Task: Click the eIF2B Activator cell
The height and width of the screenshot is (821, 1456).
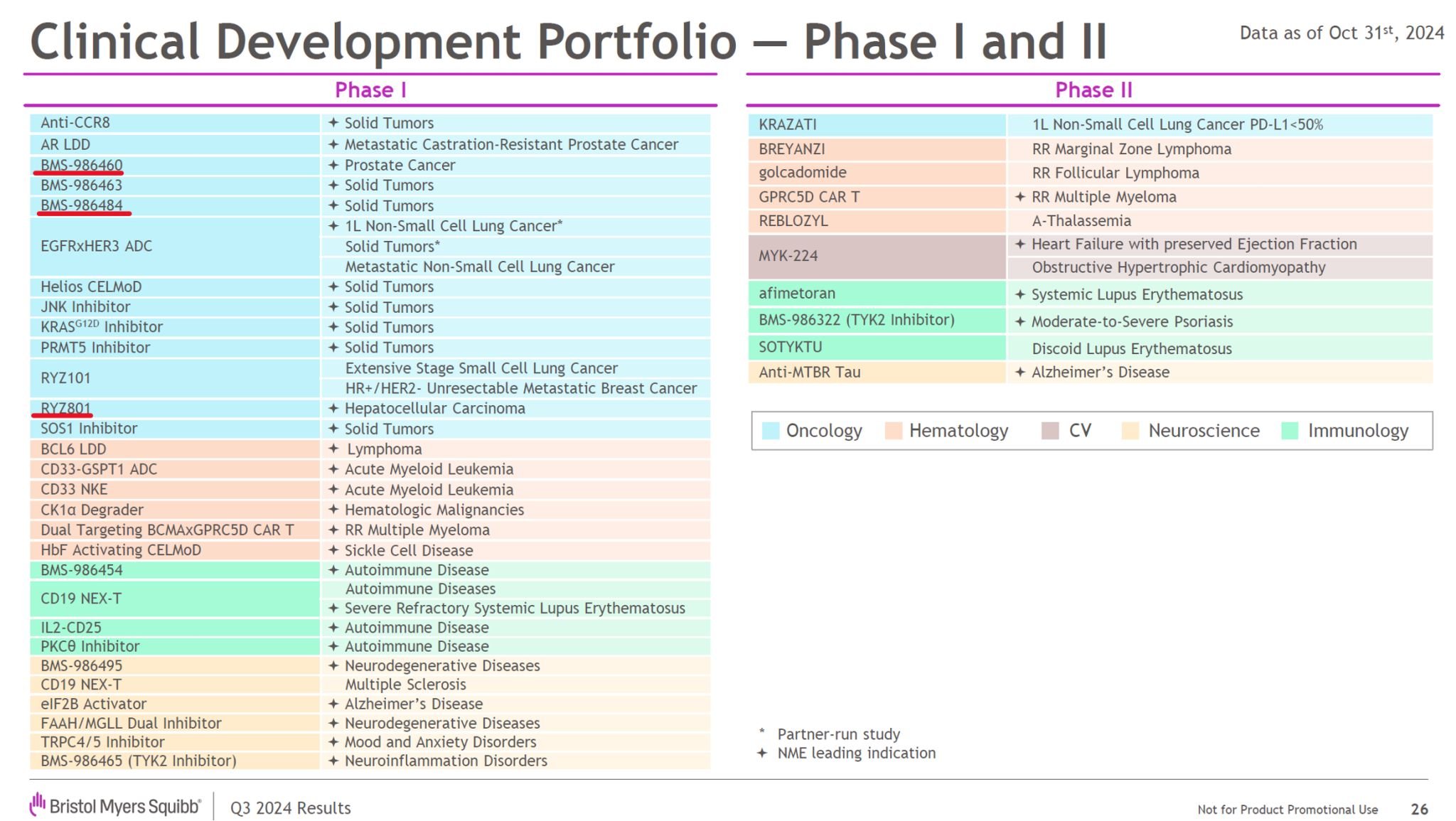Action: point(174,704)
